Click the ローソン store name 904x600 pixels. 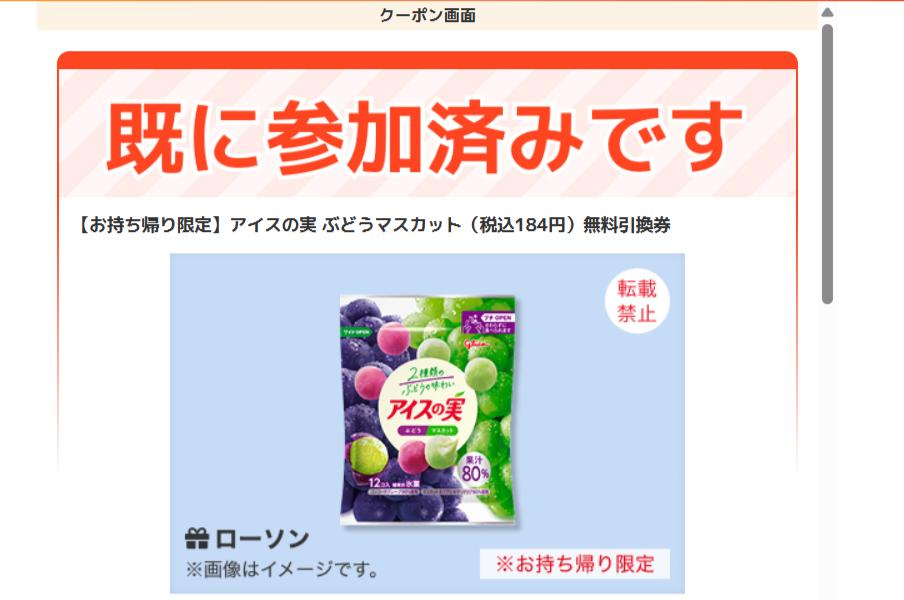pos(263,539)
